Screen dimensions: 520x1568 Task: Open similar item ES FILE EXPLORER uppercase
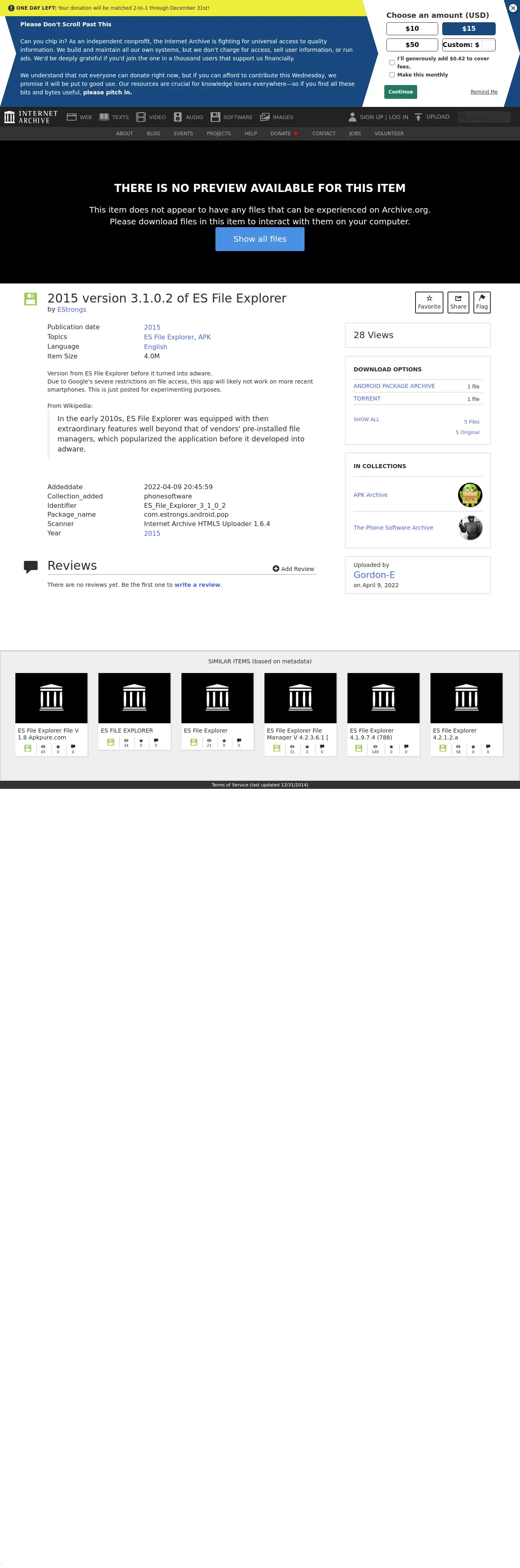(134, 711)
